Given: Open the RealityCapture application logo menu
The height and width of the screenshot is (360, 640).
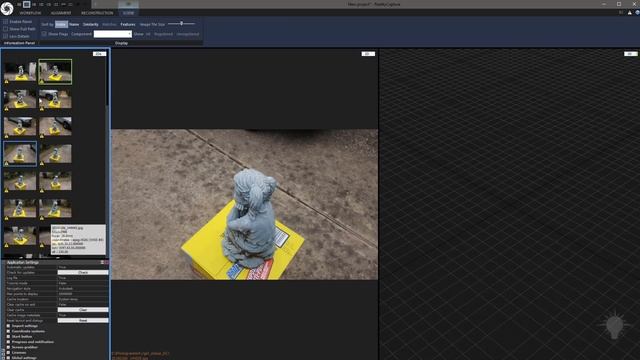Looking at the screenshot, I should [x=7, y=8].
